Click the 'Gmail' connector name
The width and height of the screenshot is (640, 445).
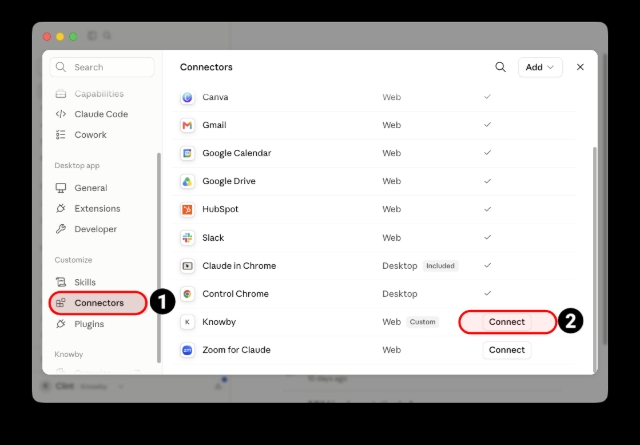pos(214,125)
